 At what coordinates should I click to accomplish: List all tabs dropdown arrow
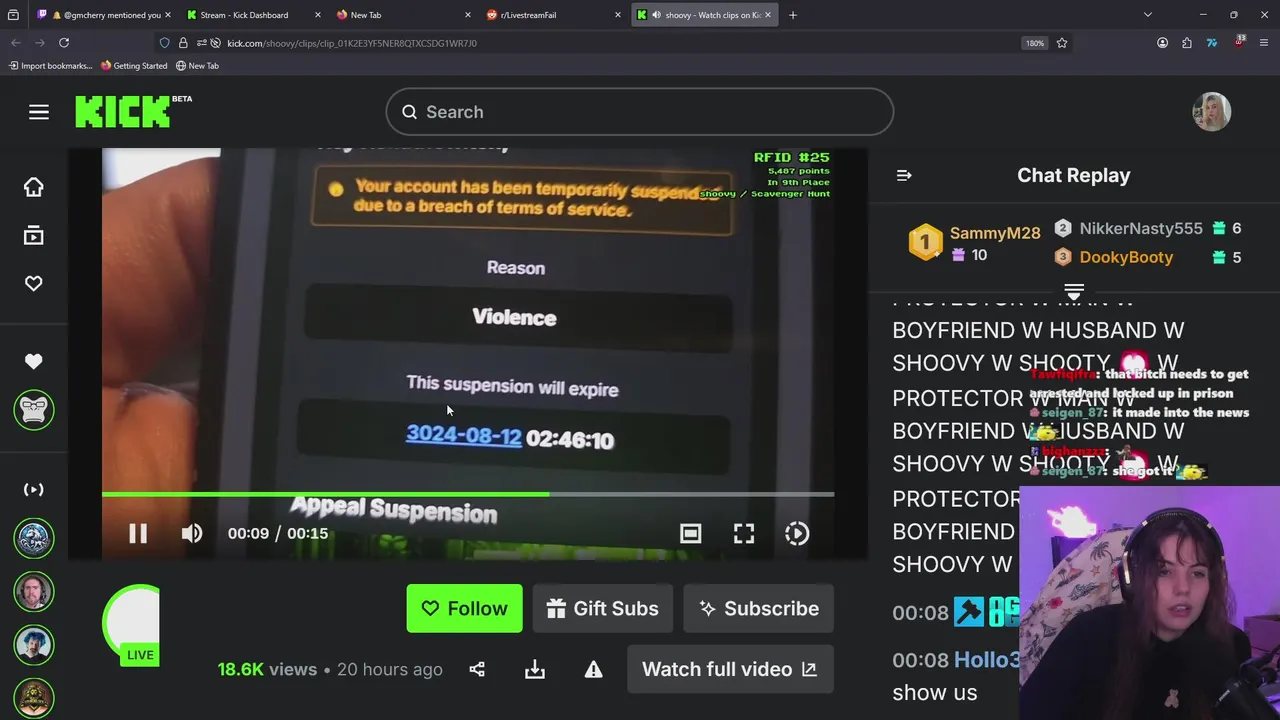1148,15
